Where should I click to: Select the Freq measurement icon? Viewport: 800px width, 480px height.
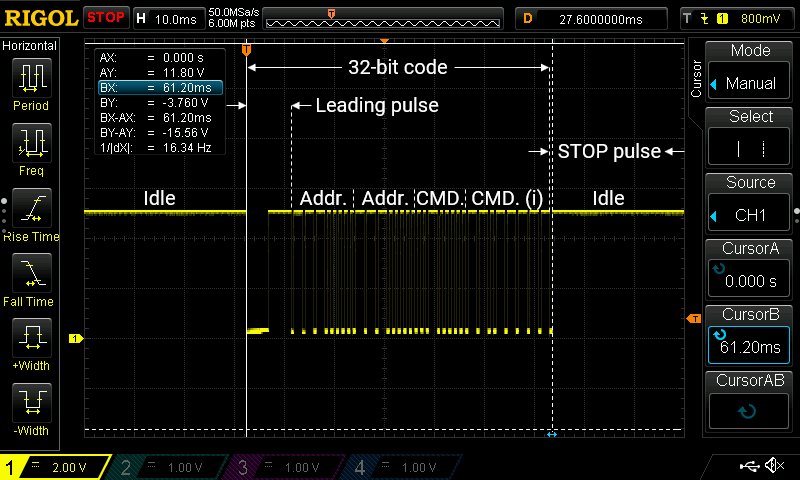30,147
